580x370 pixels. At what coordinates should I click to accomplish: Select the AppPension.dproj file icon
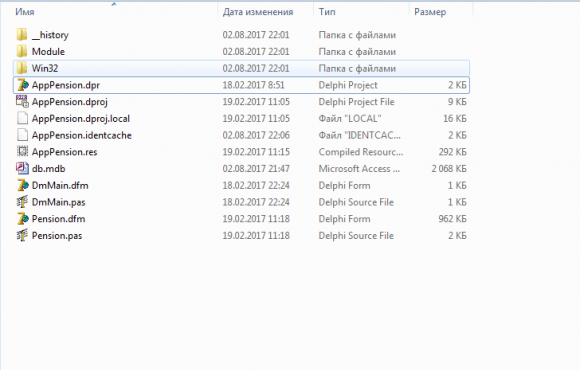pyautogui.click(x=22, y=101)
